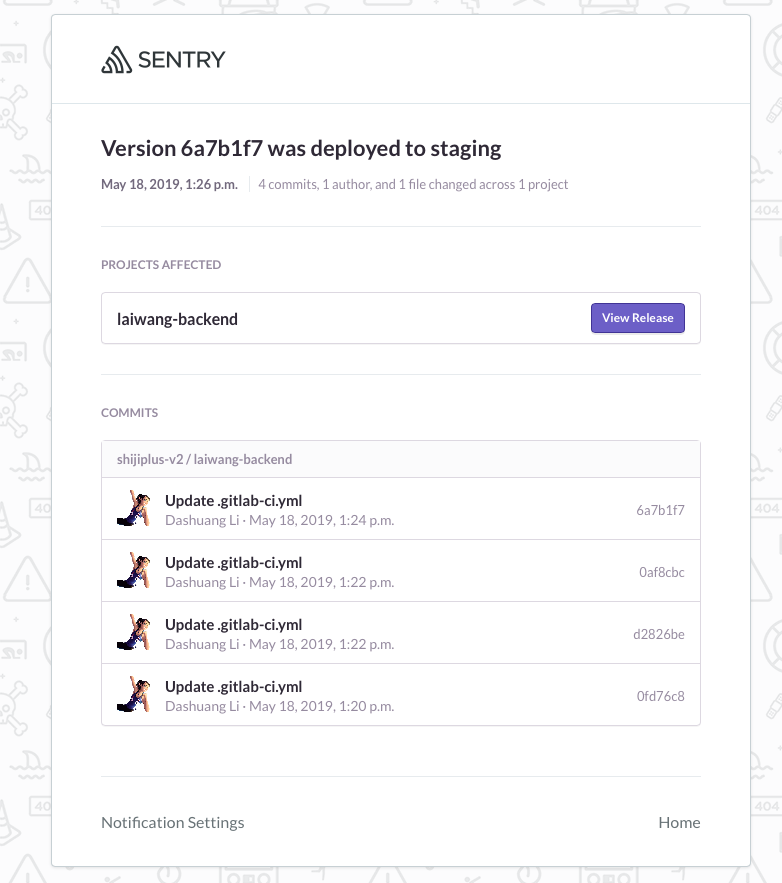Select the laiwang-backend project name

pos(177,319)
